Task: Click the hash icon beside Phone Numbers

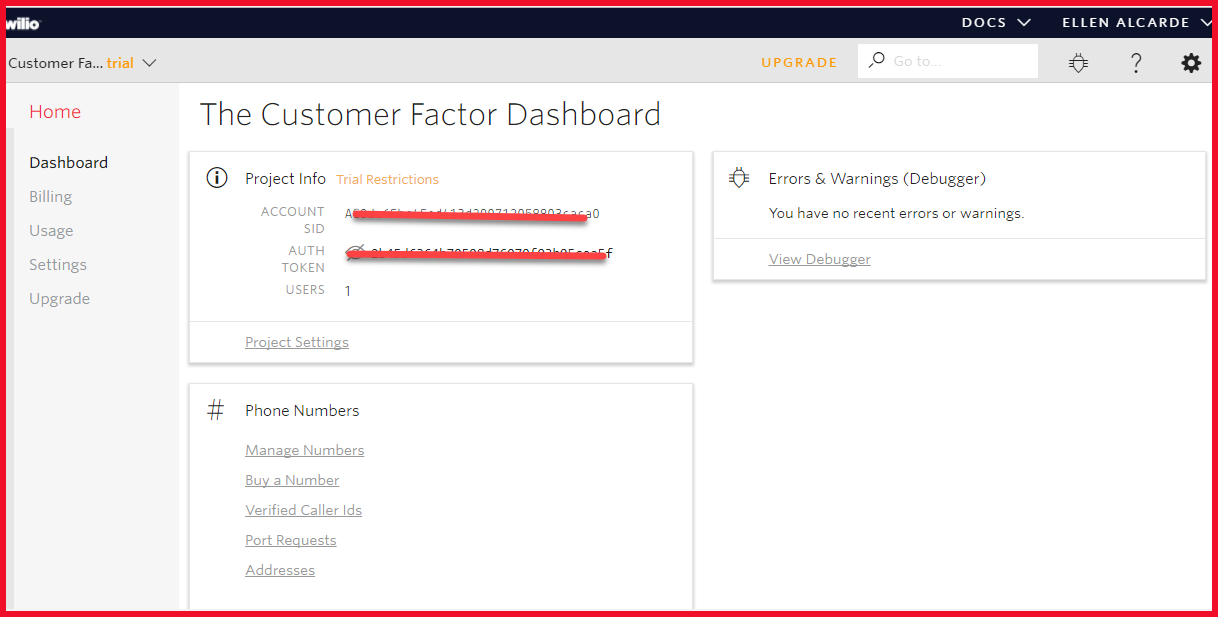Action: click(216, 410)
